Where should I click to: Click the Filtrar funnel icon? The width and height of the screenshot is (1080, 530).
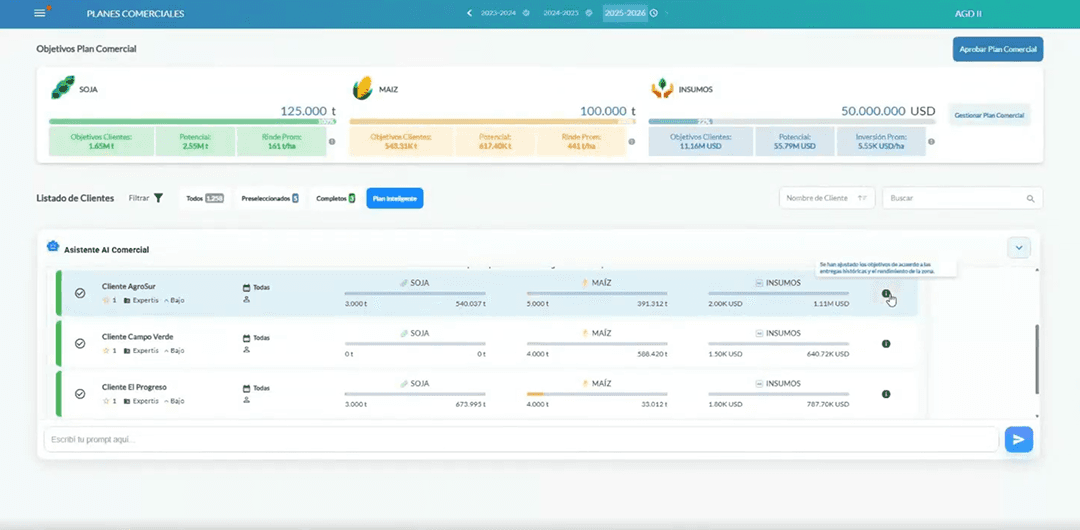(158, 198)
